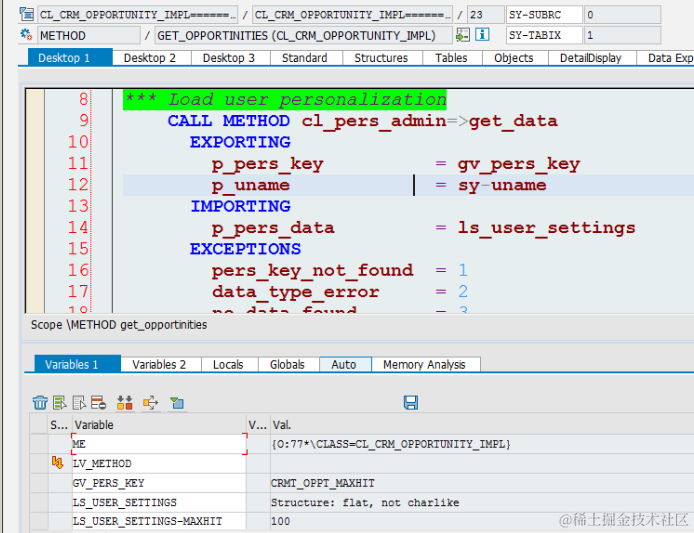Click the first CL_CRM_OPPORTUNITY_IMPL program field

[x=138, y=15]
